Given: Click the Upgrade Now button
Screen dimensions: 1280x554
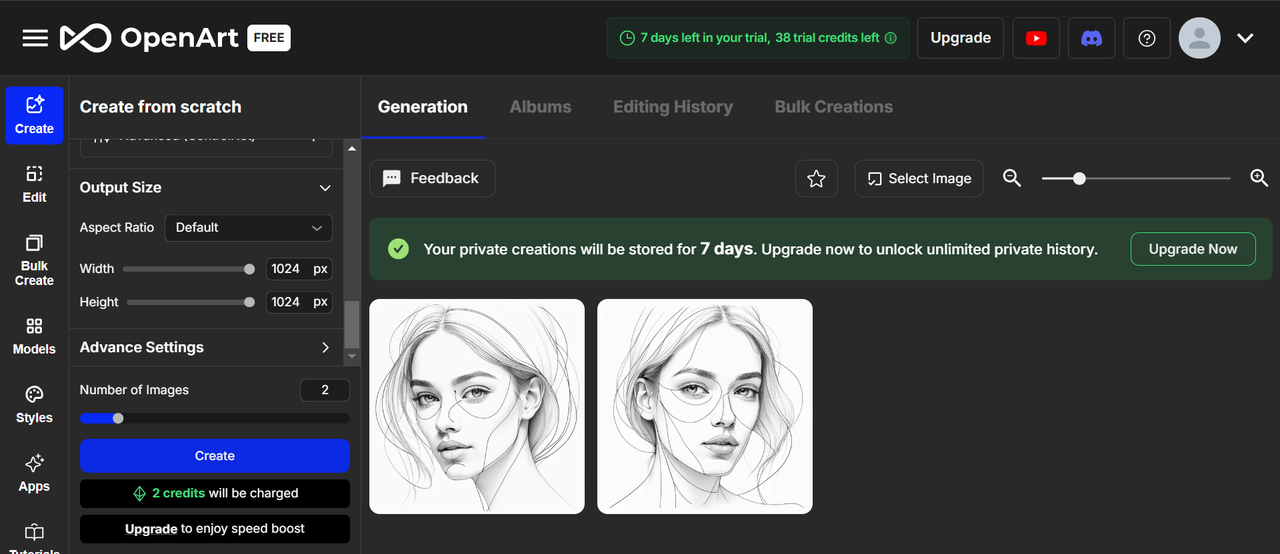Looking at the screenshot, I should [1193, 249].
